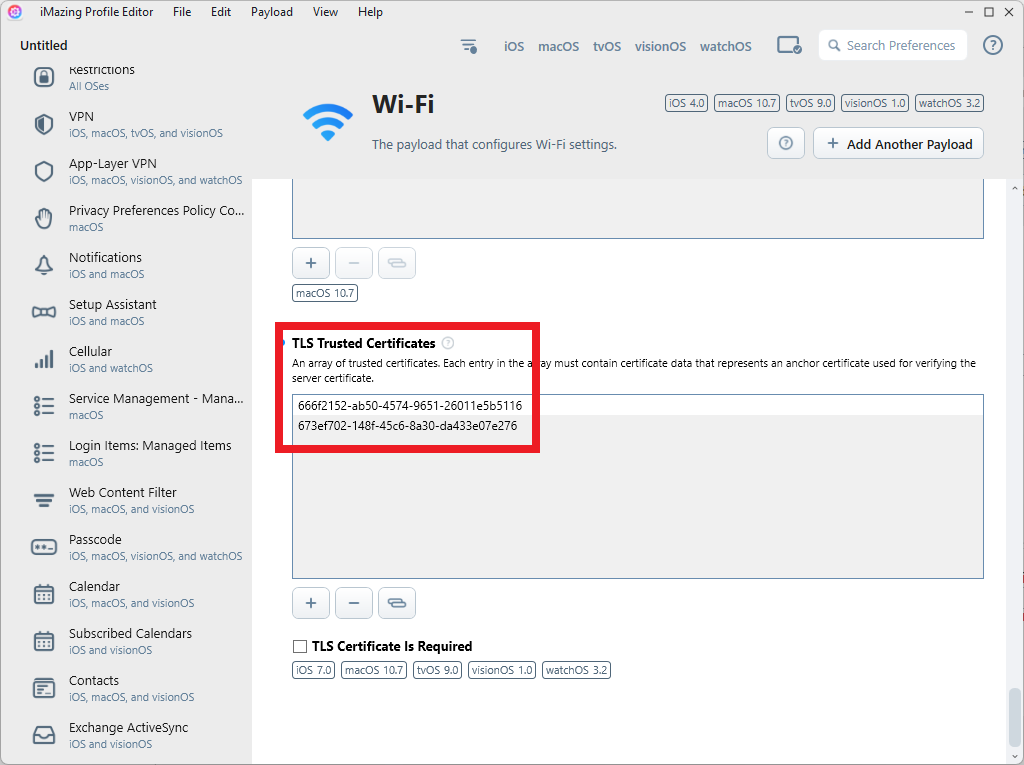Click in the Search Preferences field
Viewport: 1024px width, 765px height.
point(893,45)
